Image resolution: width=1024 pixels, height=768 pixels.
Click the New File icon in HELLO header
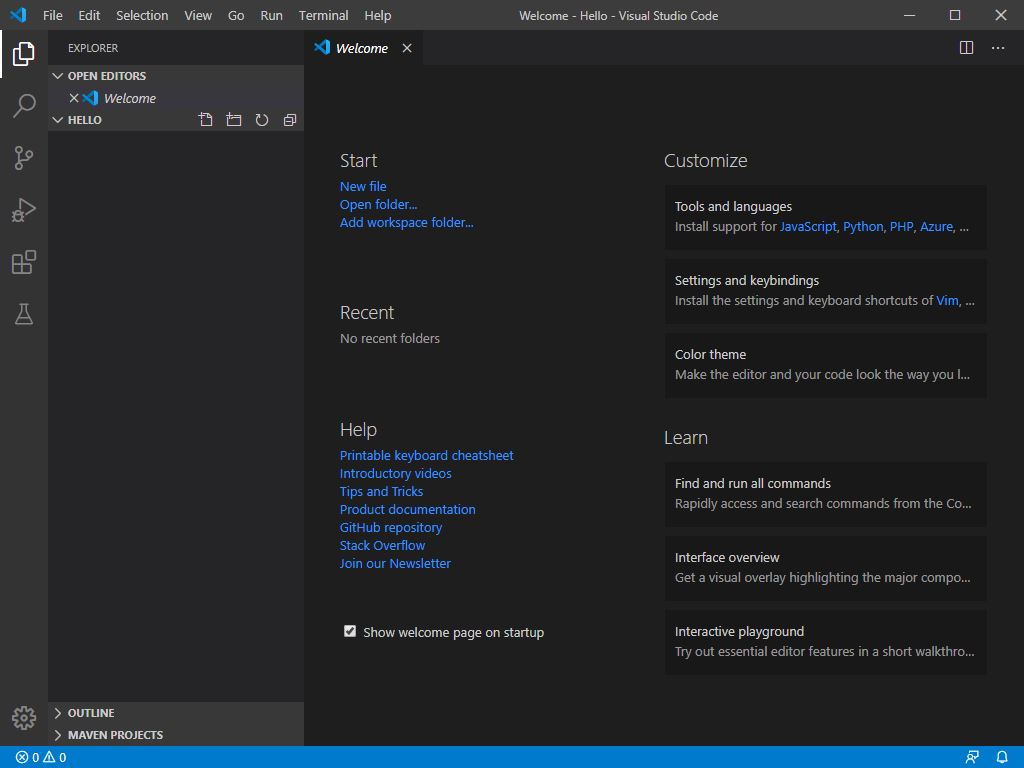click(x=206, y=120)
